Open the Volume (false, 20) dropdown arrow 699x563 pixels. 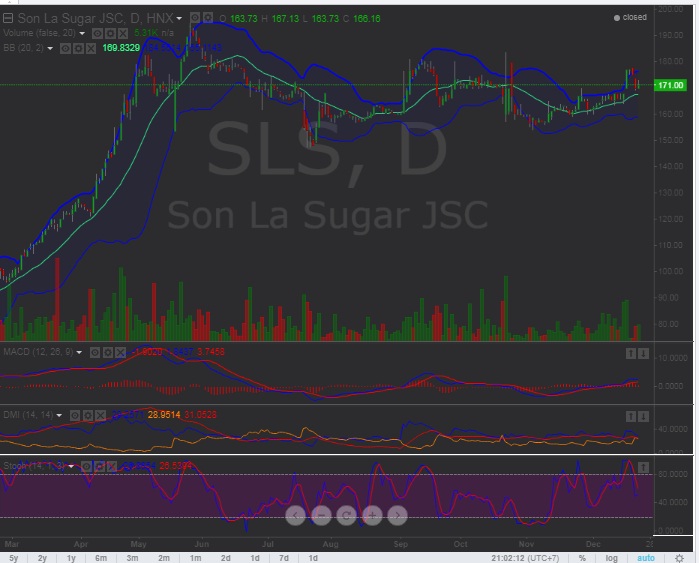tap(82, 33)
